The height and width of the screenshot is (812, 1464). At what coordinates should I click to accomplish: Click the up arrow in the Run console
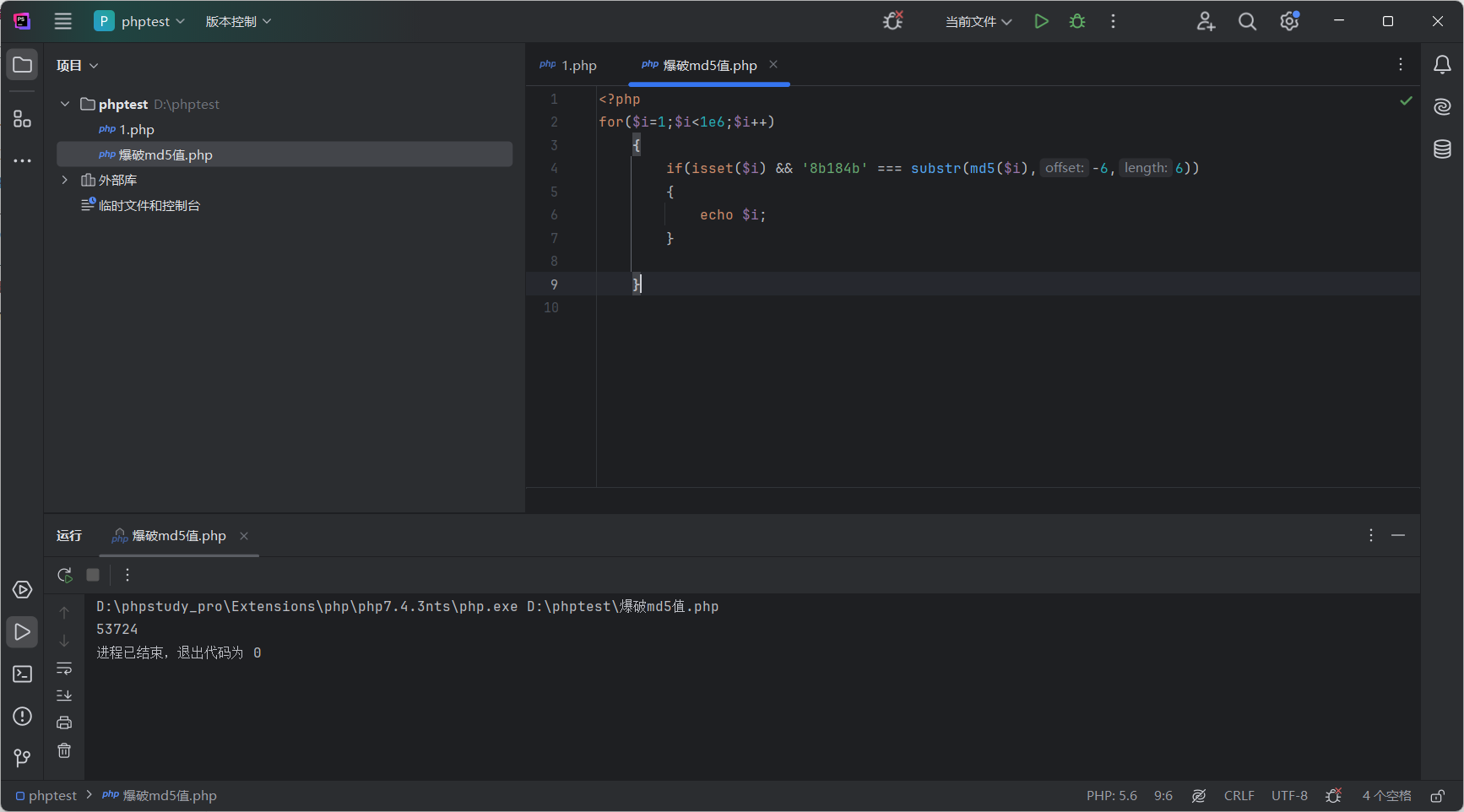point(64,613)
